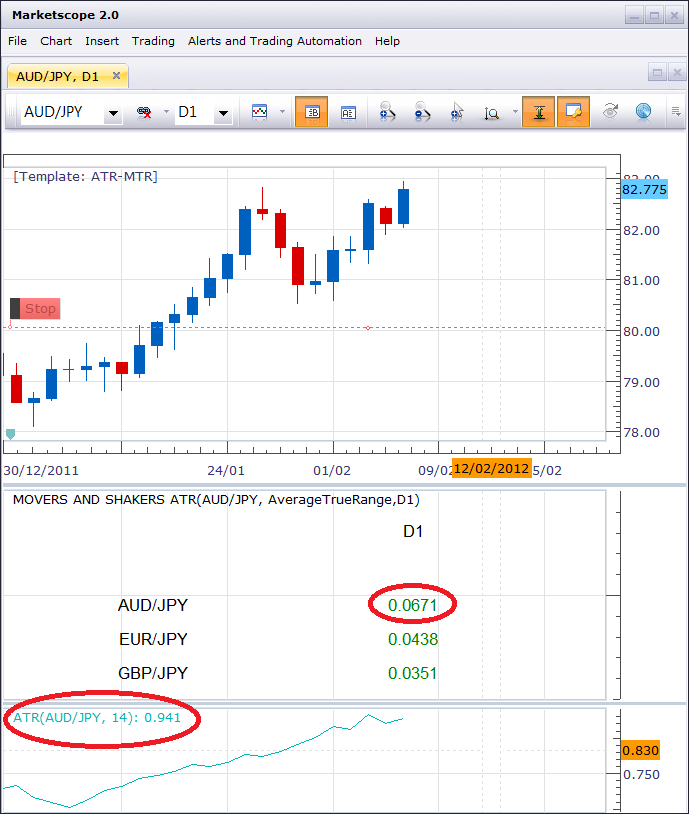This screenshot has height=814, width=689.
Task: Click the Template: ATR-MTR label
Action: (85, 177)
